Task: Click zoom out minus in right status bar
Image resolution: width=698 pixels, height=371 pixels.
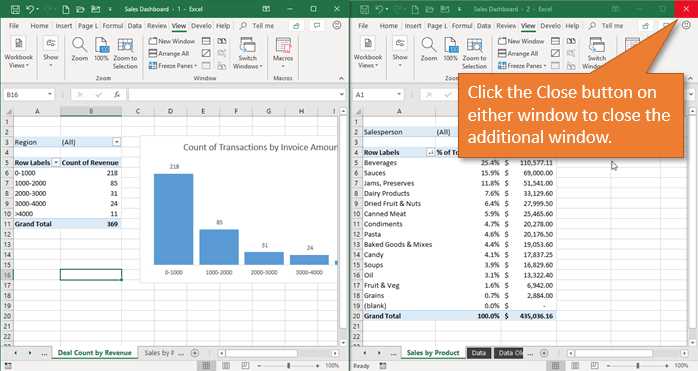Action: click(x=609, y=366)
